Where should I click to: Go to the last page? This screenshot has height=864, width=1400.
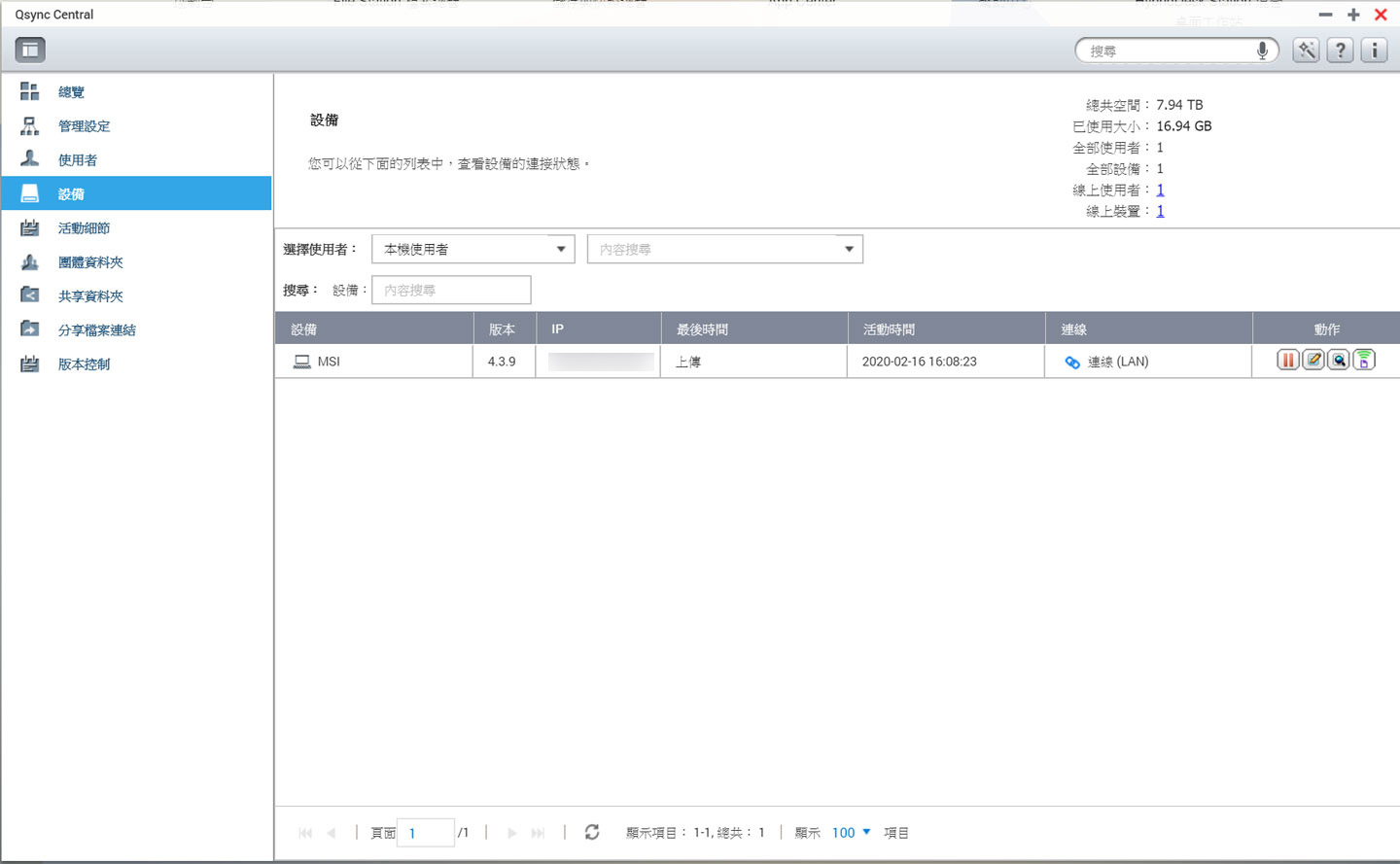(x=538, y=833)
